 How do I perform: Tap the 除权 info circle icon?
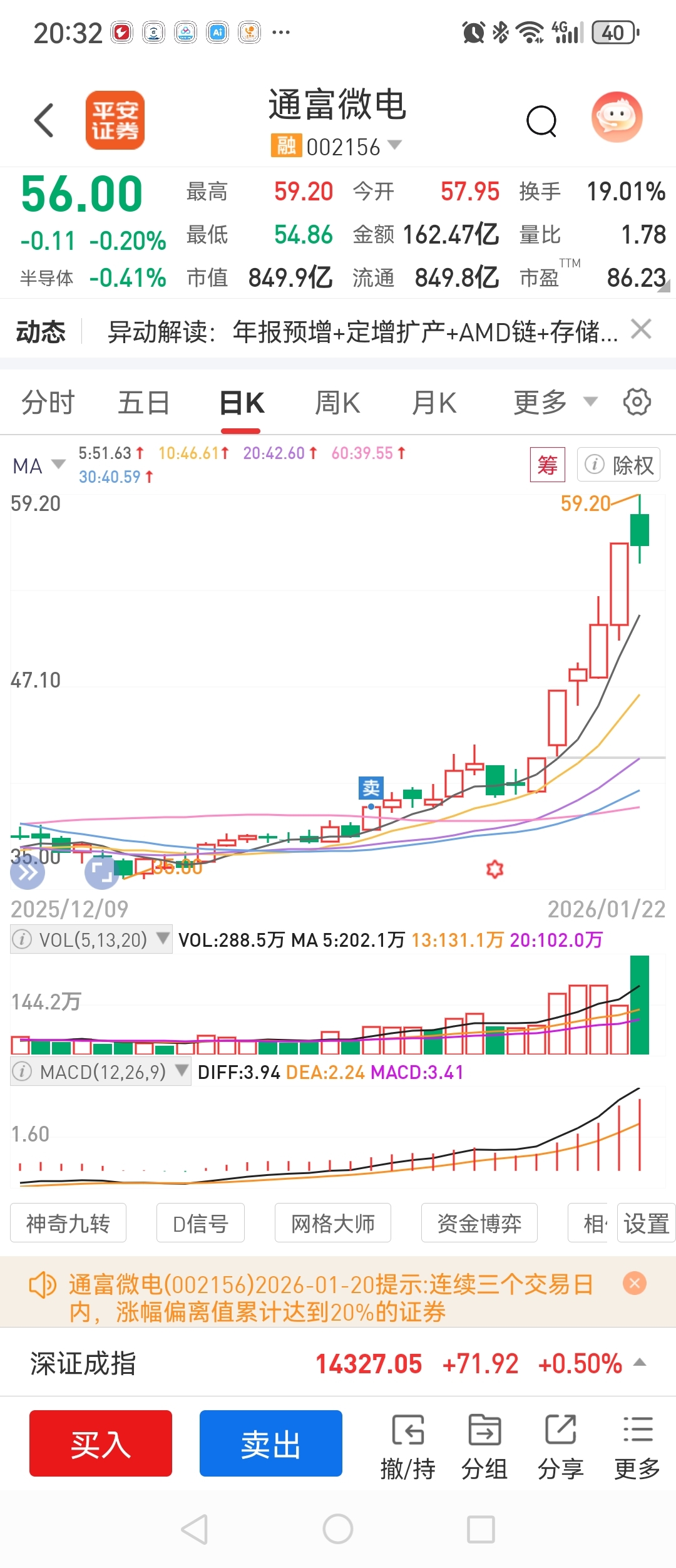594,465
